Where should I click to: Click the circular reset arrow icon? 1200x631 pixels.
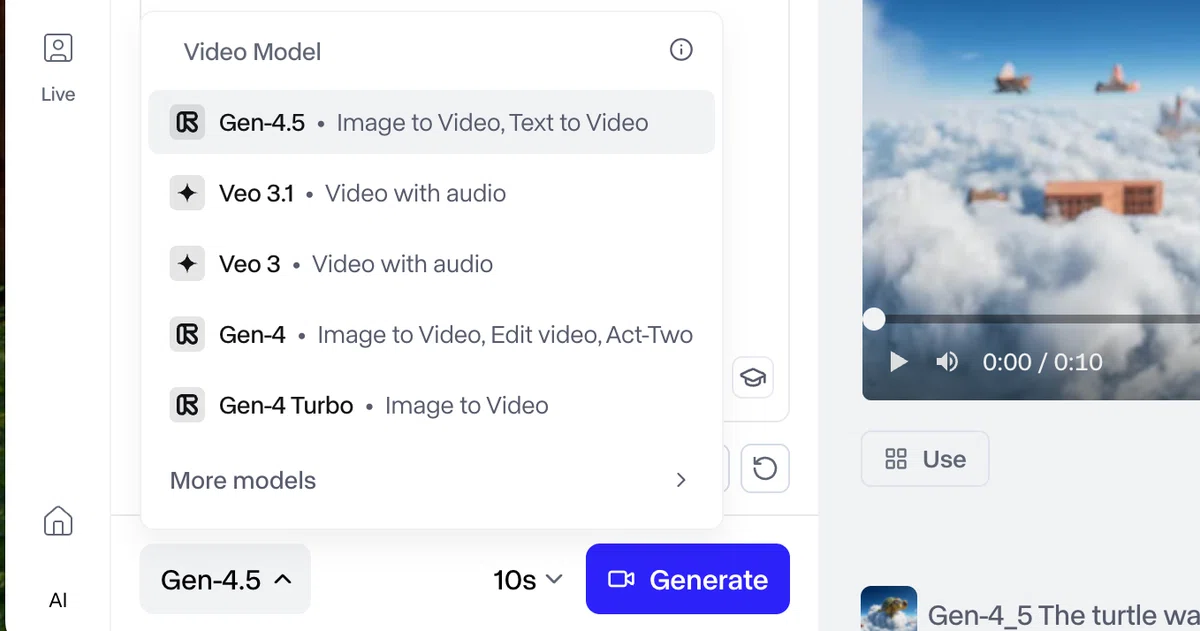[x=765, y=468]
